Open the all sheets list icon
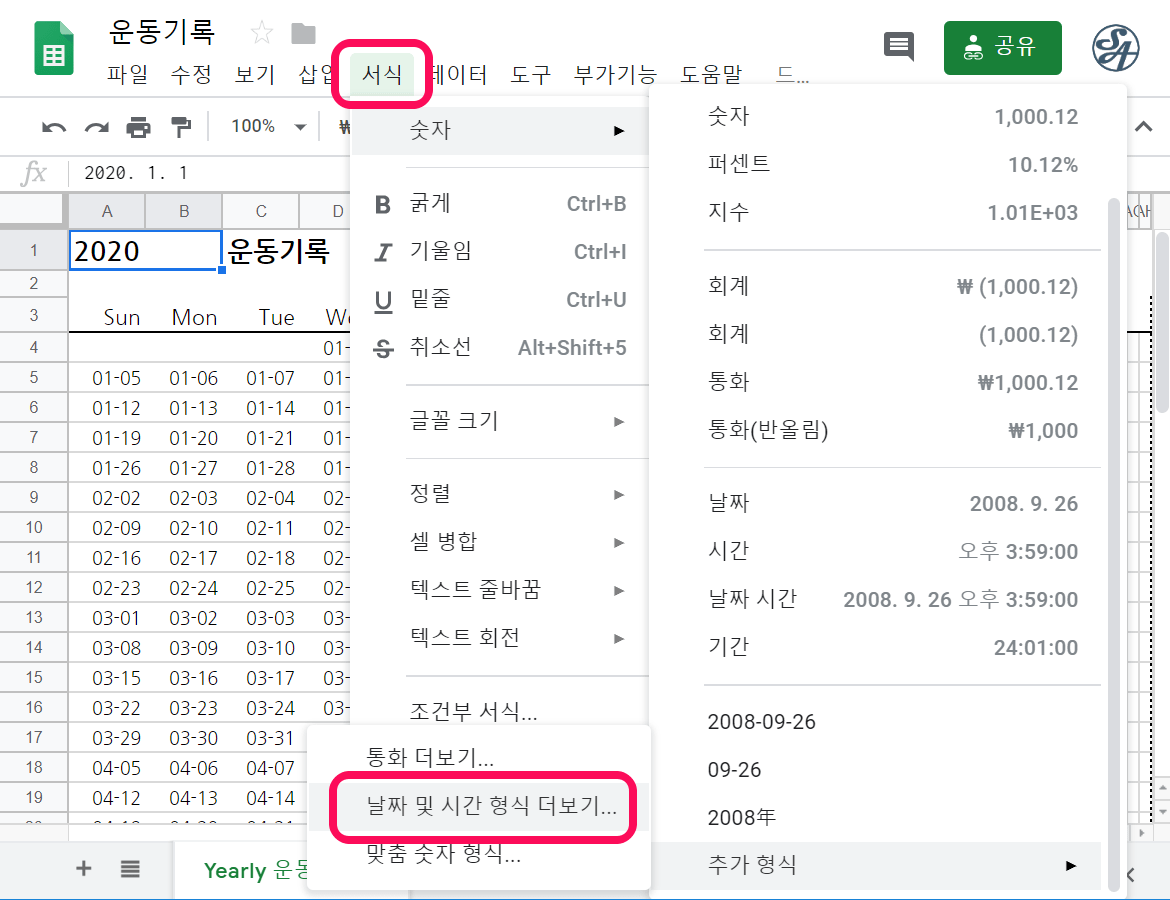This screenshot has width=1170, height=900. 130,869
